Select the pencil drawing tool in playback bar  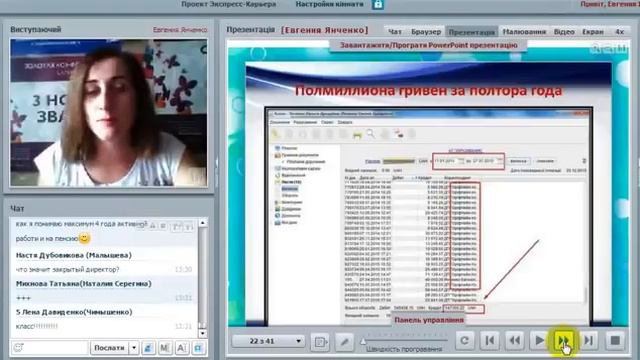[x=344, y=341]
